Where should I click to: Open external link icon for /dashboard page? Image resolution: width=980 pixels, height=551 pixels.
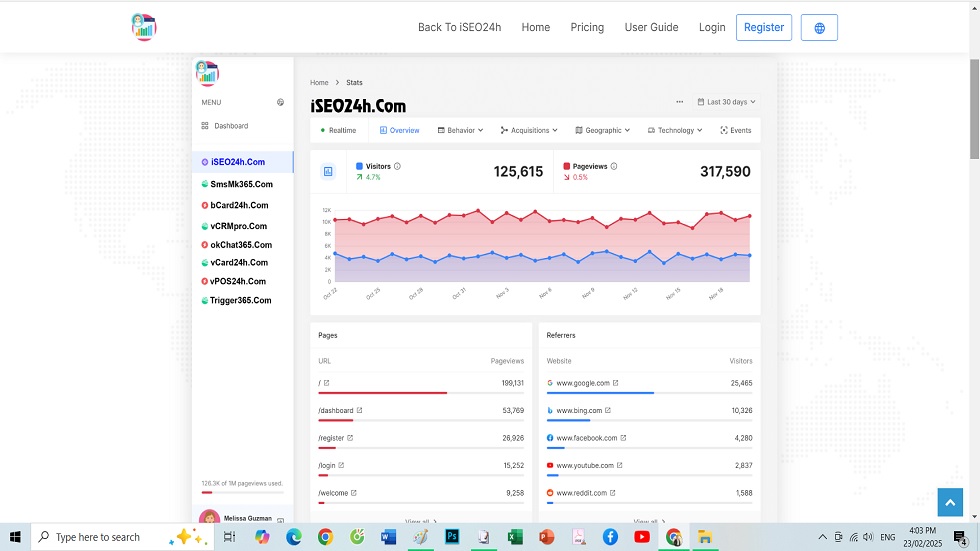tap(360, 410)
